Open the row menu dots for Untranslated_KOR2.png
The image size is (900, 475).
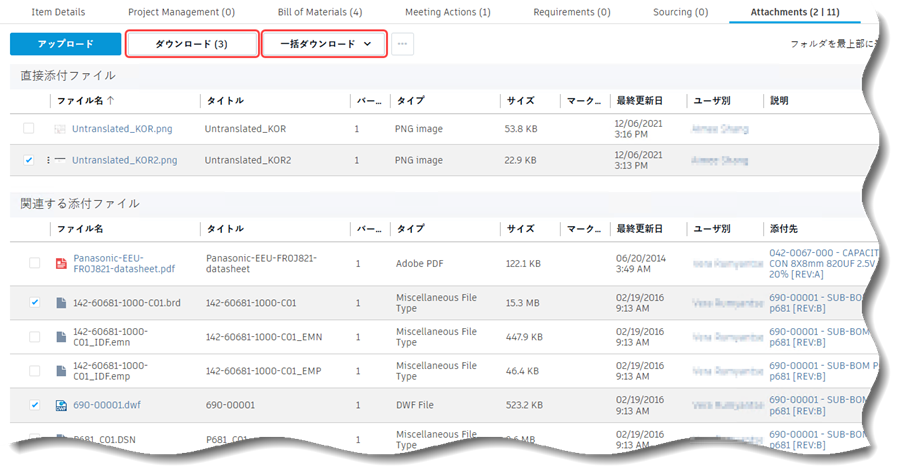tap(48, 160)
